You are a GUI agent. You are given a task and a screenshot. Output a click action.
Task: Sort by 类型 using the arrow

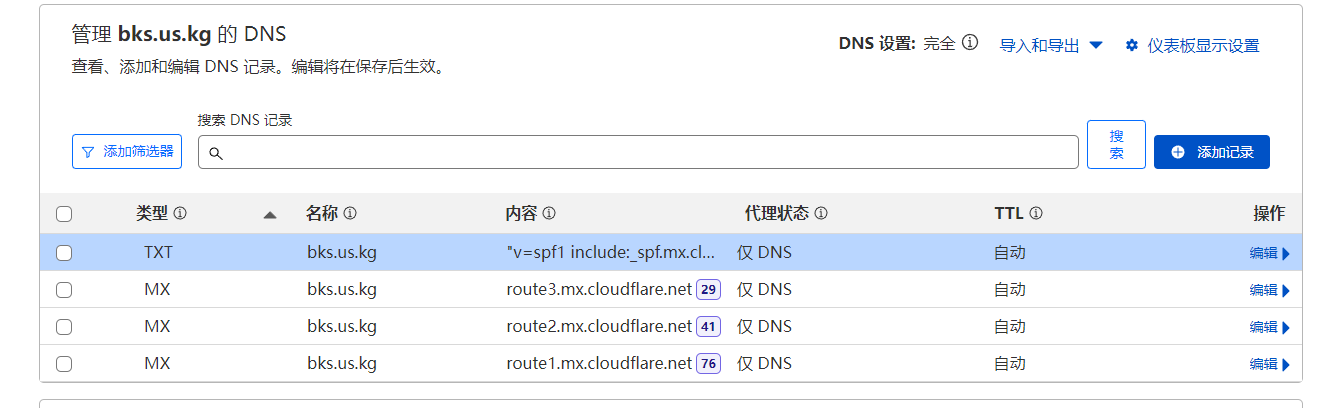(269, 215)
